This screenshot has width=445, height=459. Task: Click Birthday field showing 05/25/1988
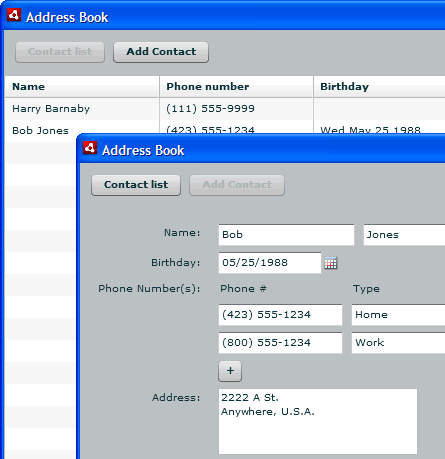(x=270, y=263)
